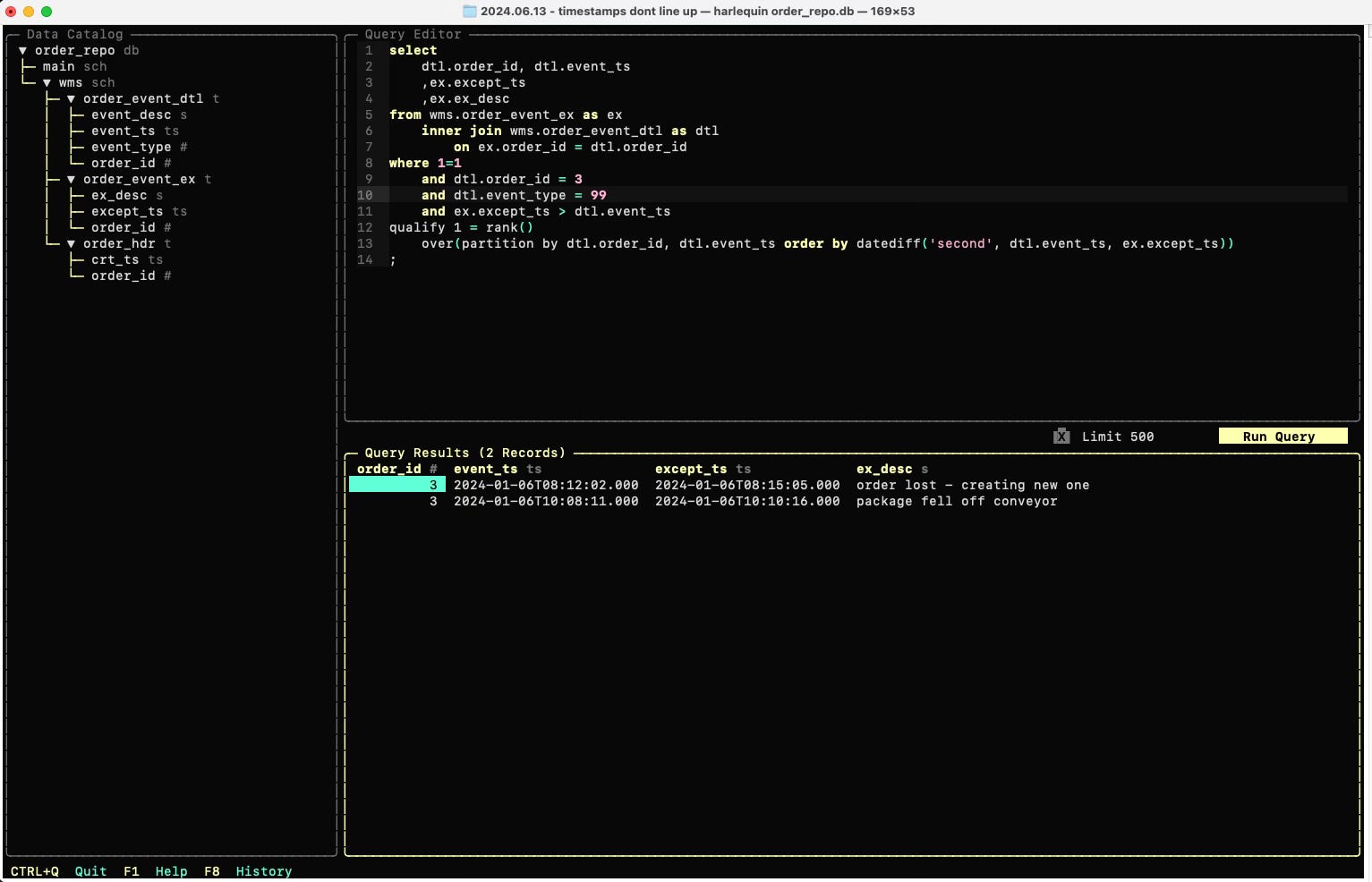Select event_desc column in catalog
Viewport: 1372px width, 882px height.
pos(139,115)
